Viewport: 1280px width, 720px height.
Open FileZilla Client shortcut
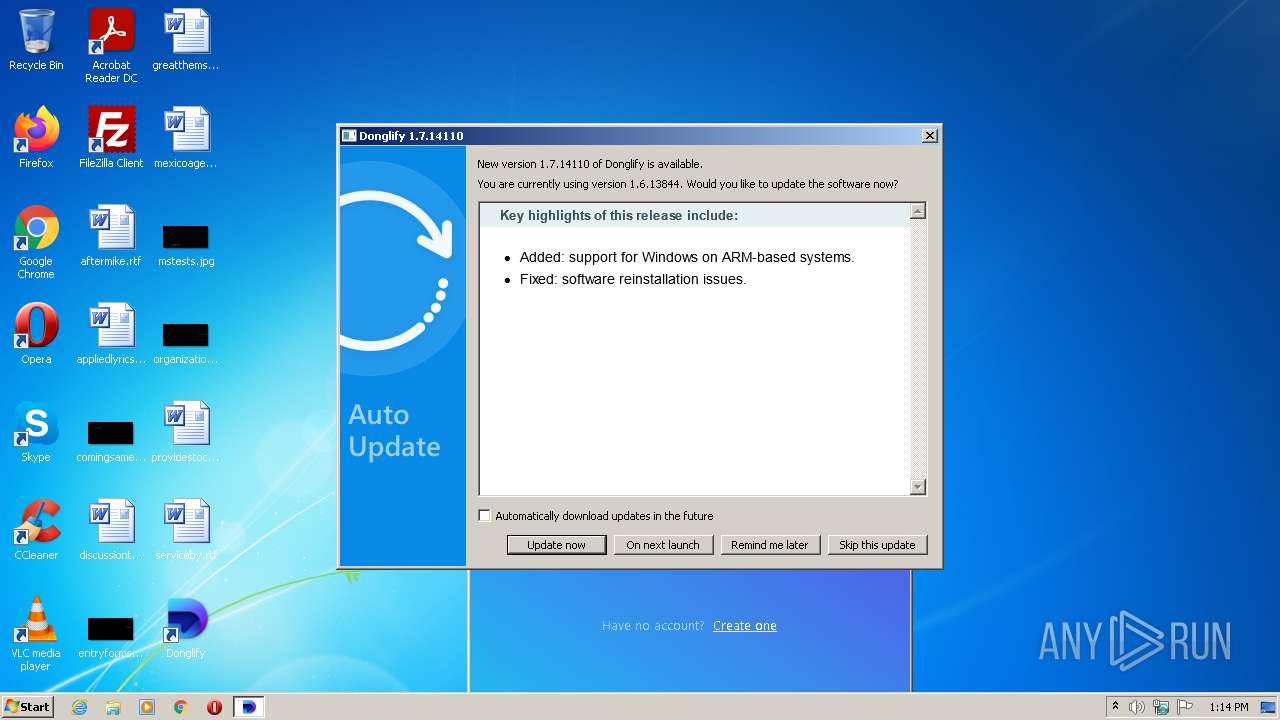pos(111,138)
